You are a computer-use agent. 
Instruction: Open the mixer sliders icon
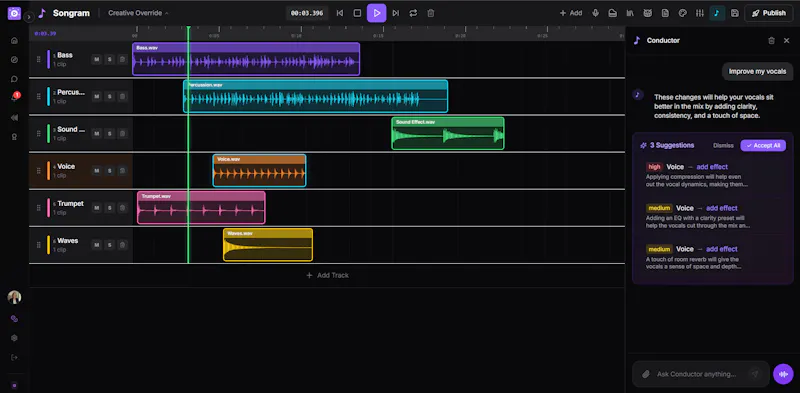click(x=700, y=13)
